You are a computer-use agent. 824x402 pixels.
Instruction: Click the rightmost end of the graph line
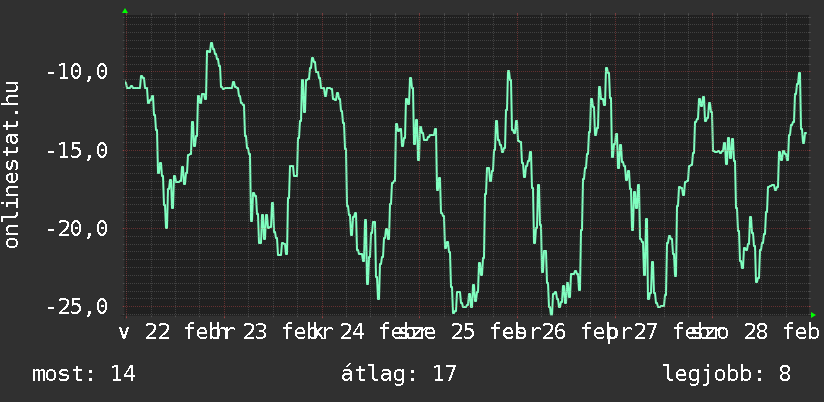pyautogui.click(x=805, y=131)
